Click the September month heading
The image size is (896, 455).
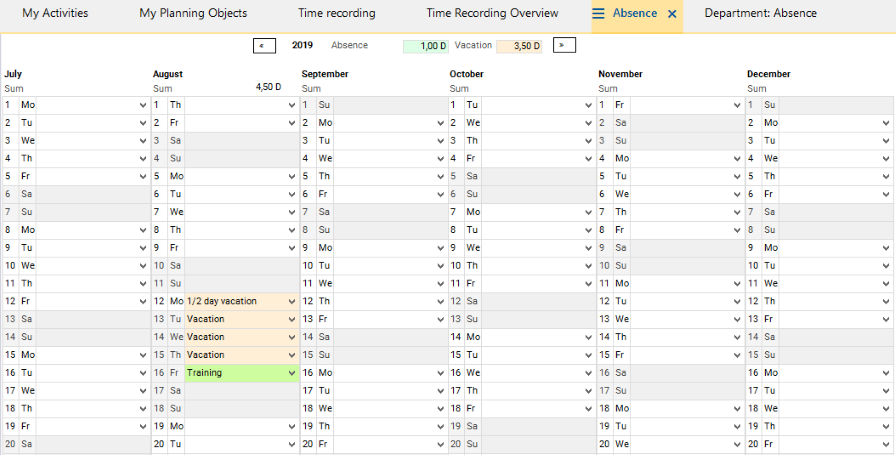click(325, 74)
